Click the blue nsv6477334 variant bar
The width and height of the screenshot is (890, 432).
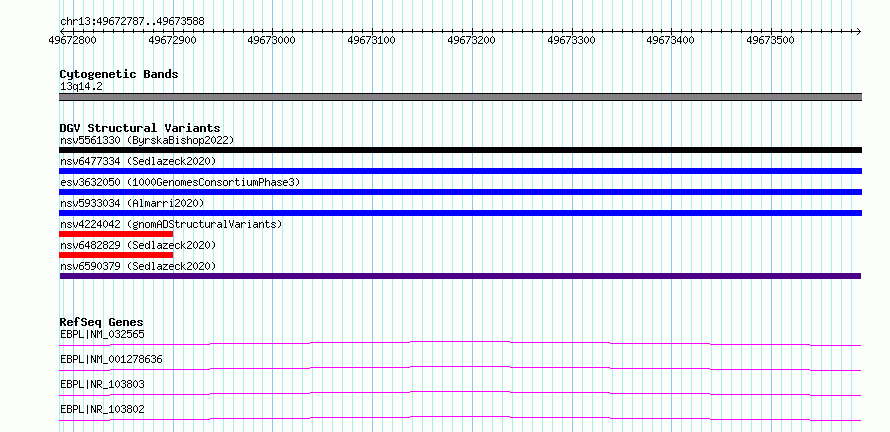click(460, 171)
